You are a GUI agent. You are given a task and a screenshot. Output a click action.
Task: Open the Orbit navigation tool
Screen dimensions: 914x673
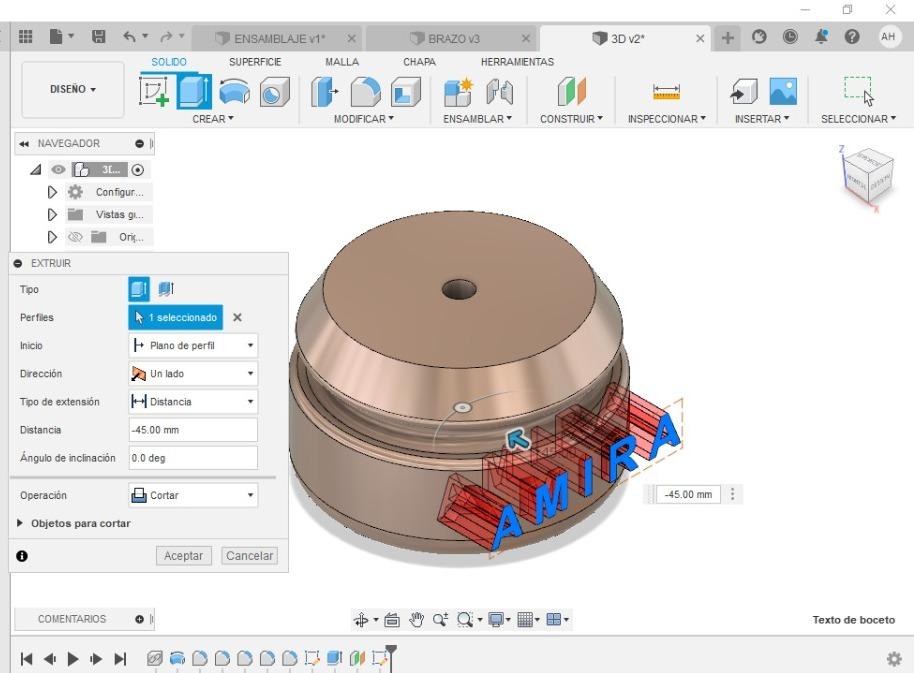[361, 619]
